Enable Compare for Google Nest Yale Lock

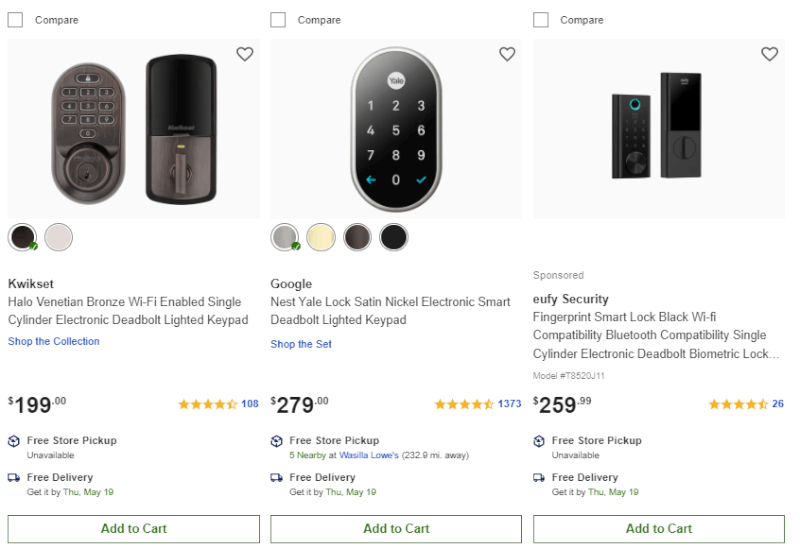pyautogui.click(x=278, y=20)
